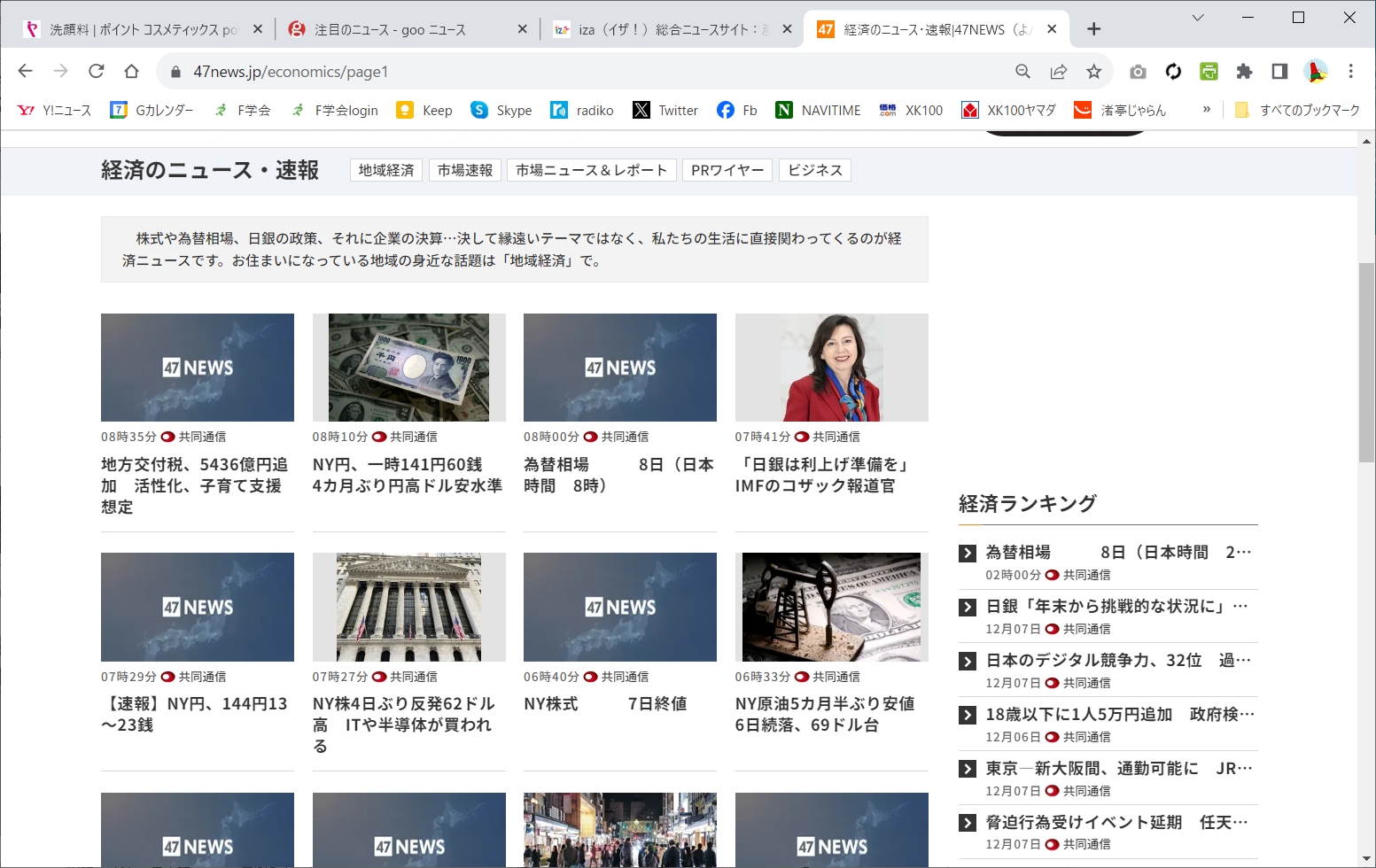
Task: Open the F学会login bookmark
Action: [x=334, y=110]
